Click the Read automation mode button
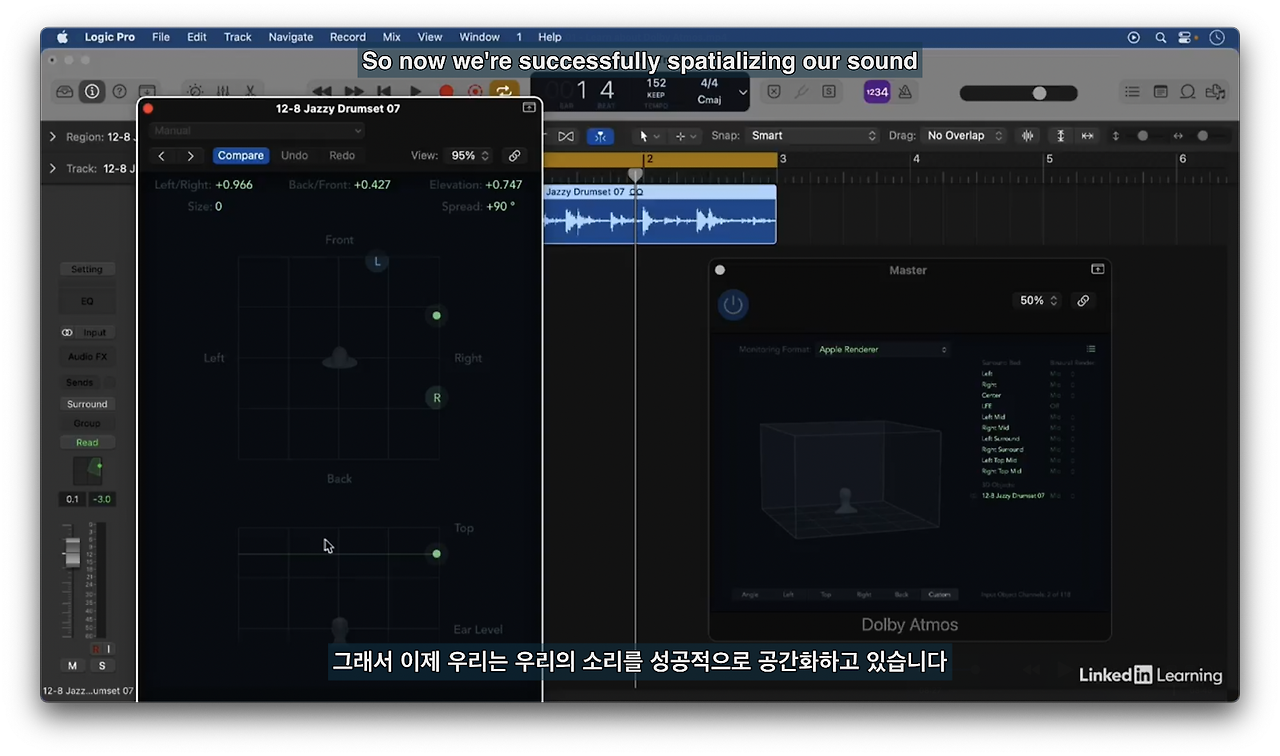1280x756 pixels. [87, 442]
